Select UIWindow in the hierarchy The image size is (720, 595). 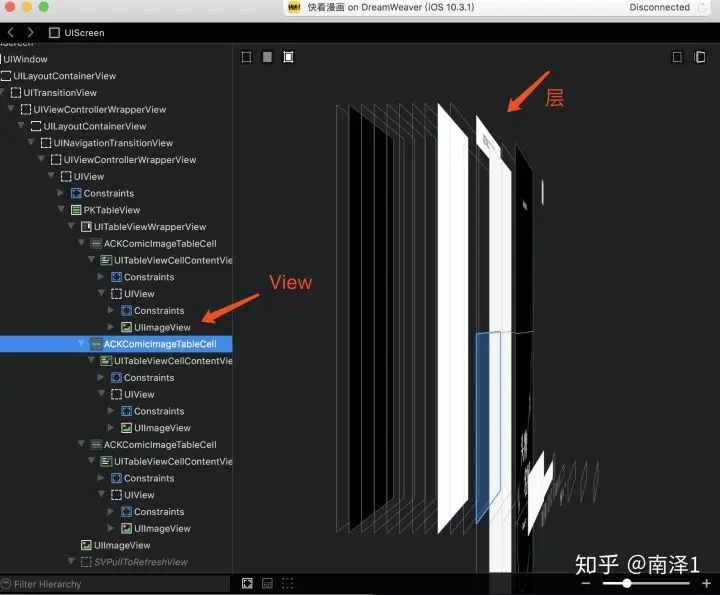click(25, 59)
